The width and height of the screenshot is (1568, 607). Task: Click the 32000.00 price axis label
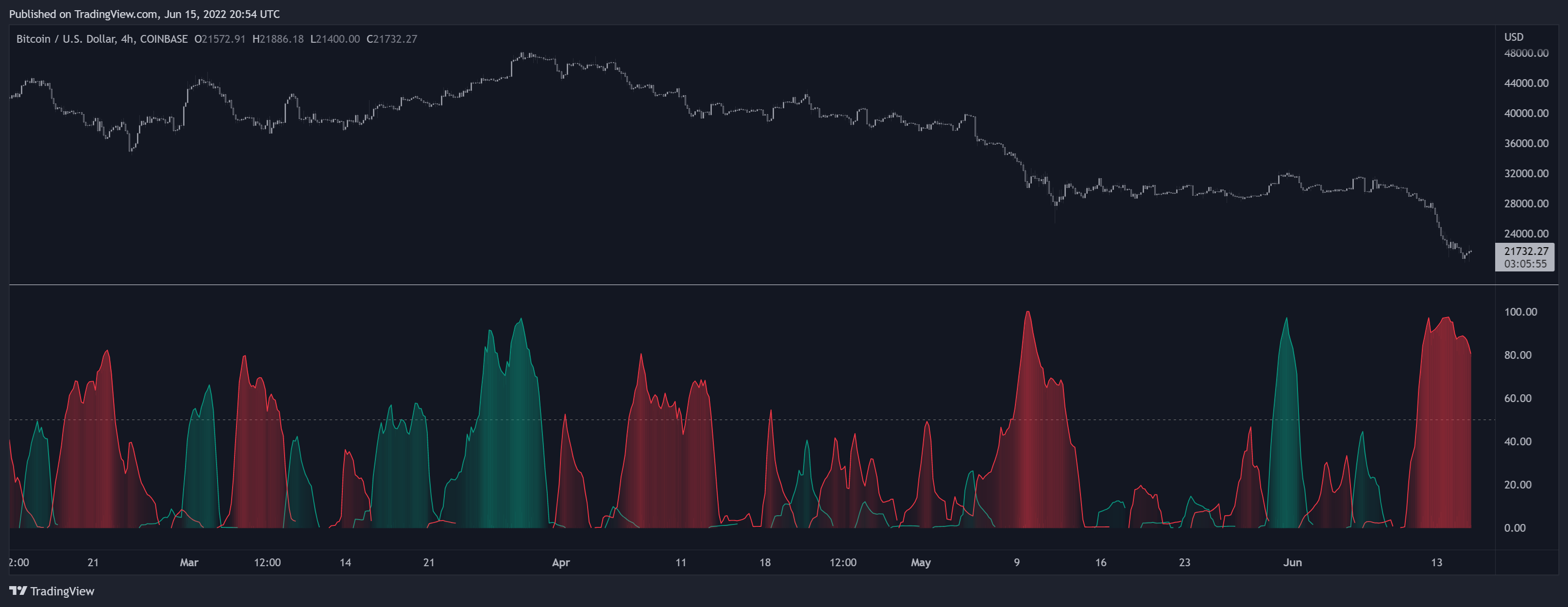[x=1526, y=173]
